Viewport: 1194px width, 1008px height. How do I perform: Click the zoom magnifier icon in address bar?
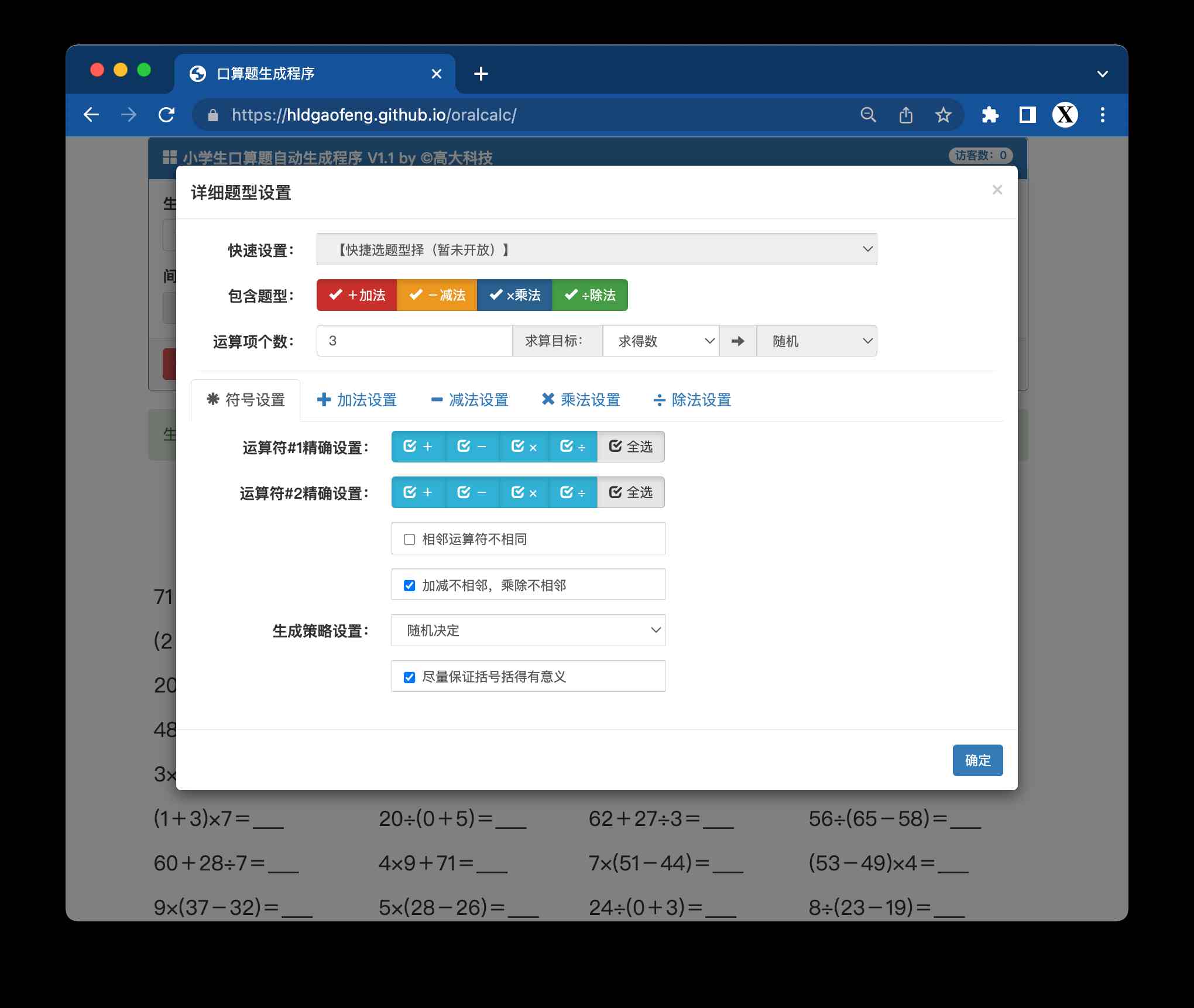(x=868, y=115)
